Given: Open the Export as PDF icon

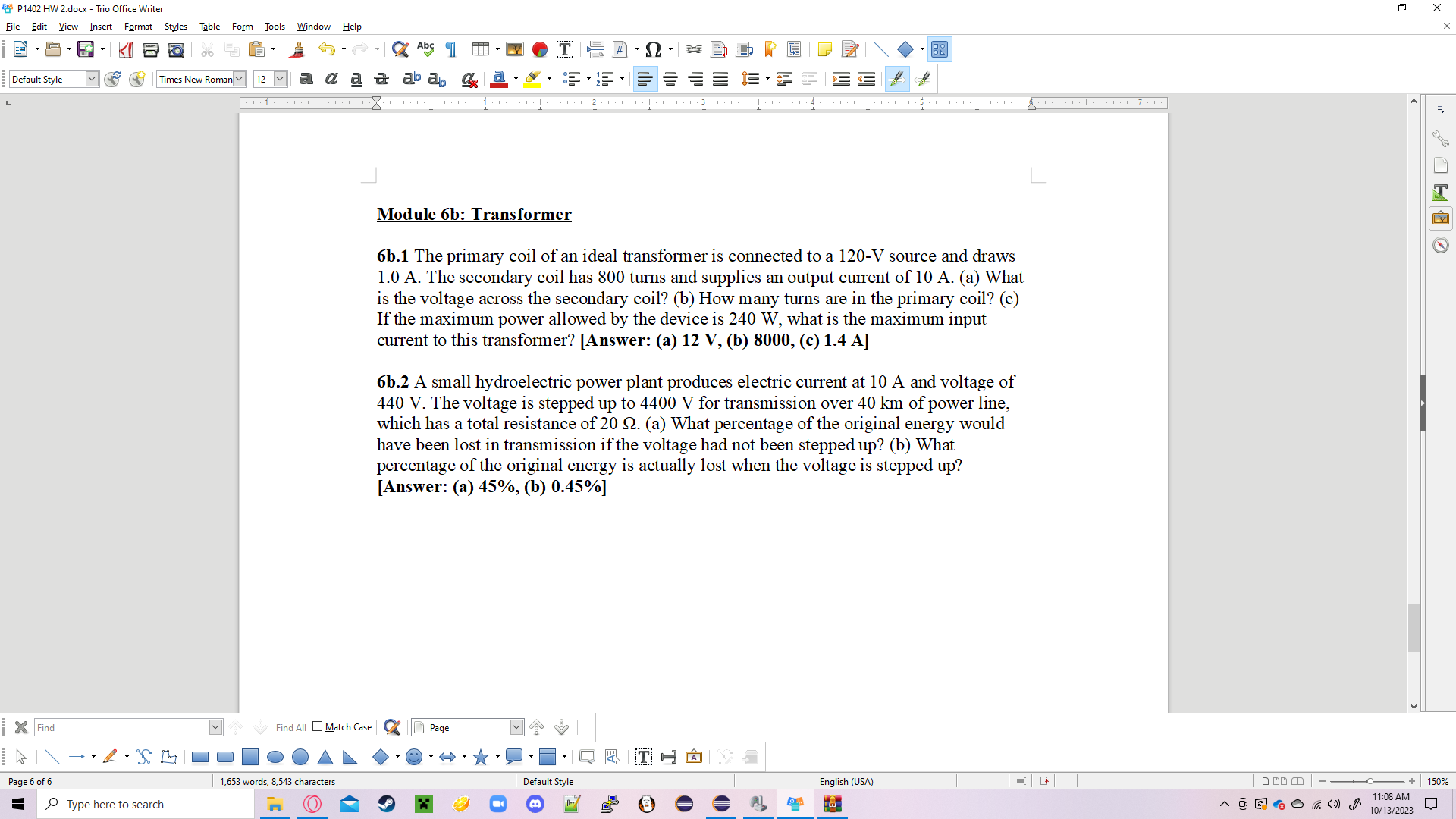Looking at the screenshot, I should [x=126, y=49].
